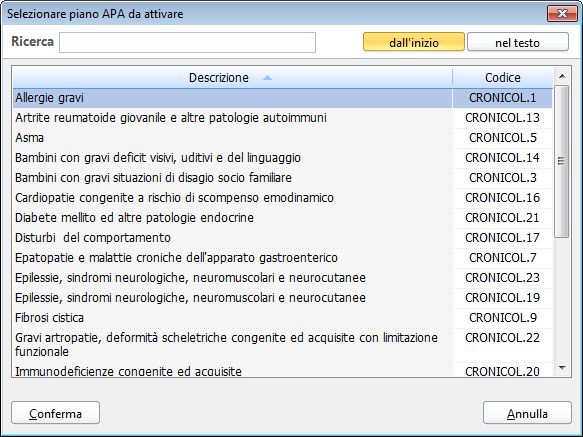Choose Artrite reumatoide giovanile entry
This screenshot has width=583, height=437.
283,118
